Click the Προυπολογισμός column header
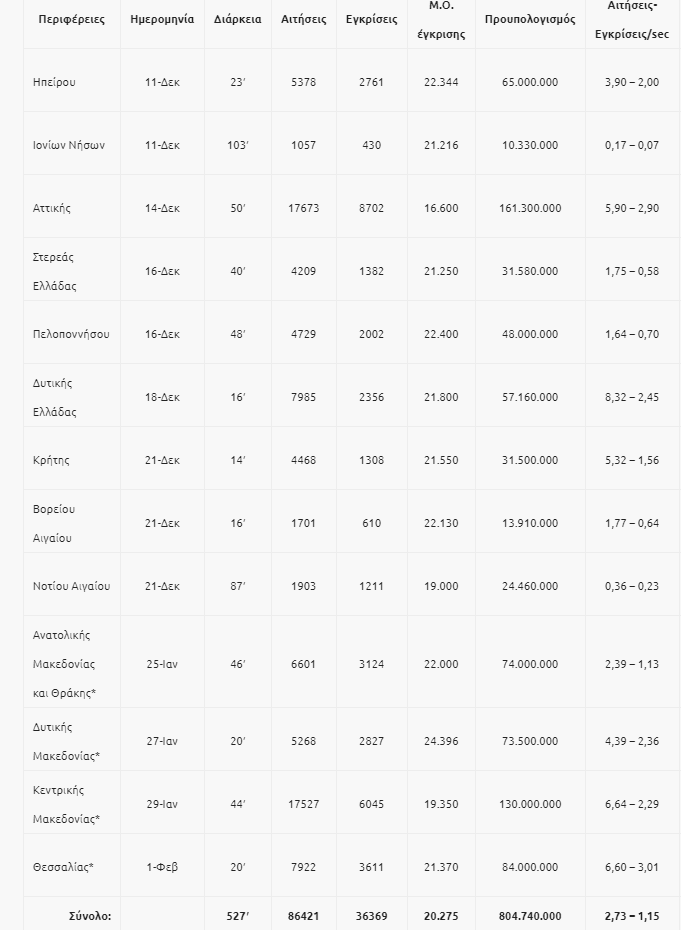Image resolution: width=681 pixels, height=930 pixels. tap(529, 19)
